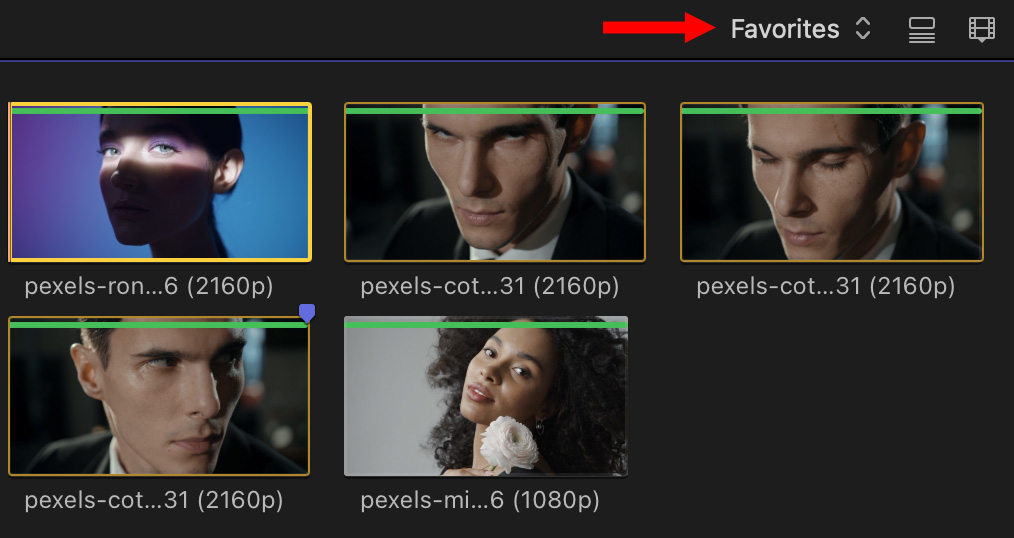Click green favorite bar on man looking down clip
Viewport: 1014px width, 538px height.
coord(831,110)
